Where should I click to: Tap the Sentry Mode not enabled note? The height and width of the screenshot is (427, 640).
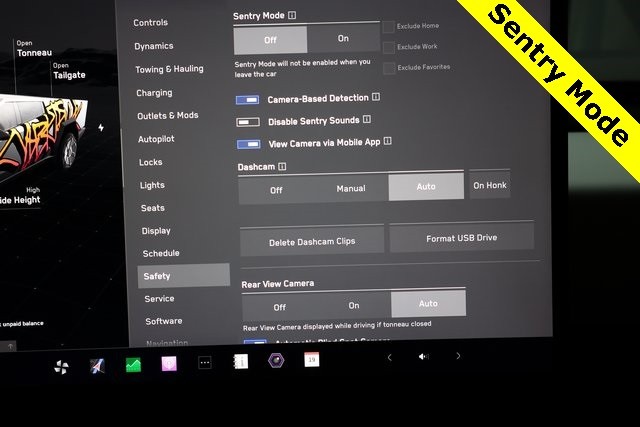pos(302,68)
